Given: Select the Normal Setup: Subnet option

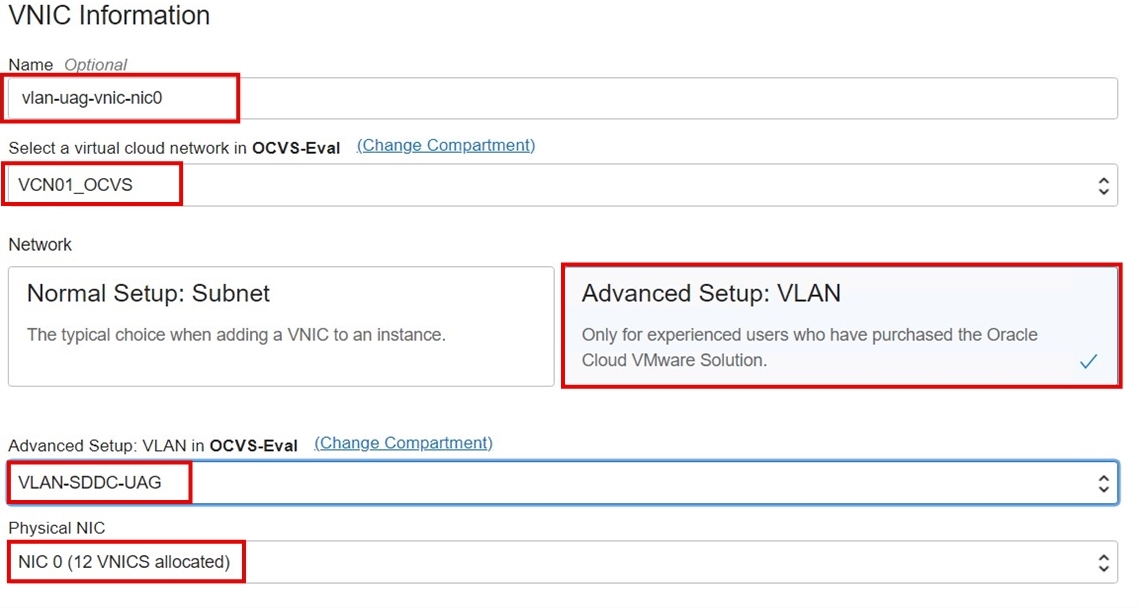Looking at the screenshot, I should click(280, 325).
